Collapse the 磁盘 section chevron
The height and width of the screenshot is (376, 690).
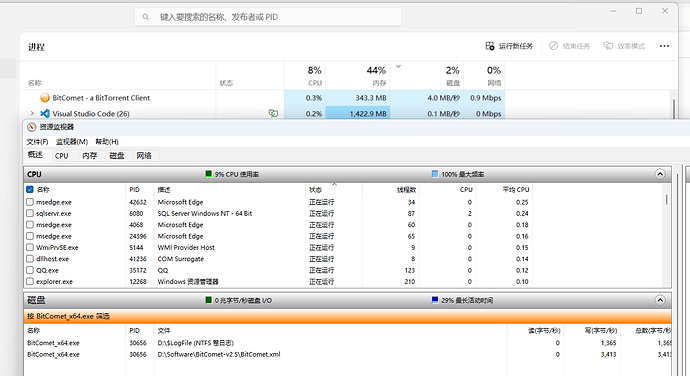click(660, 300)
